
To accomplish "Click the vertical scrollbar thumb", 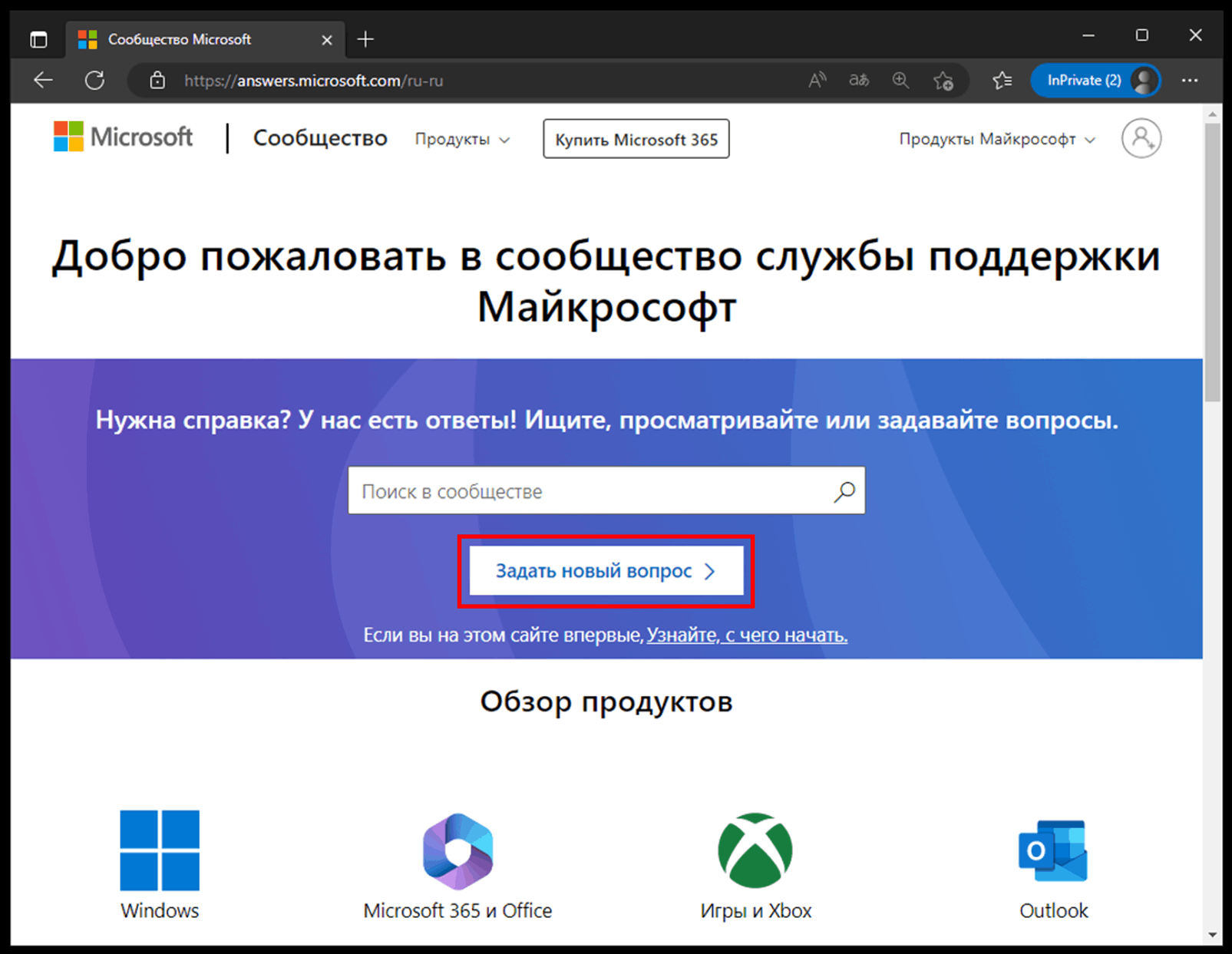I will click(x=1212, y=261).
